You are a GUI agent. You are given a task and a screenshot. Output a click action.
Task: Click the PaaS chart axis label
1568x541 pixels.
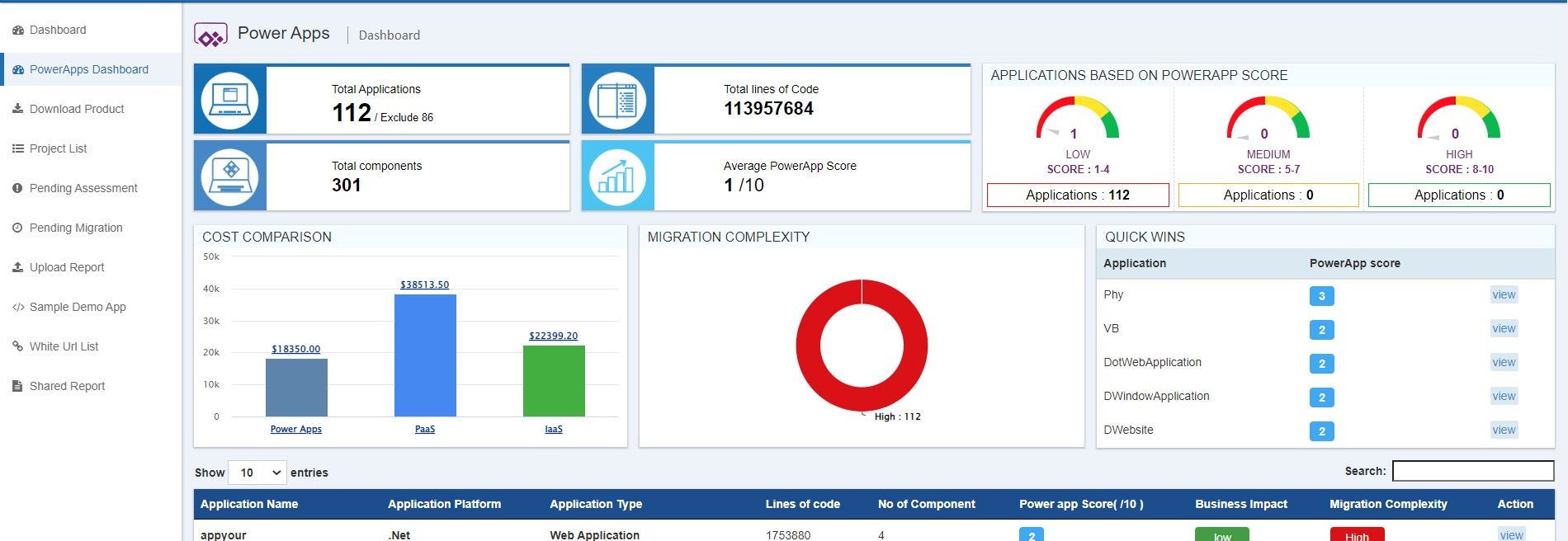coord(425,429)
